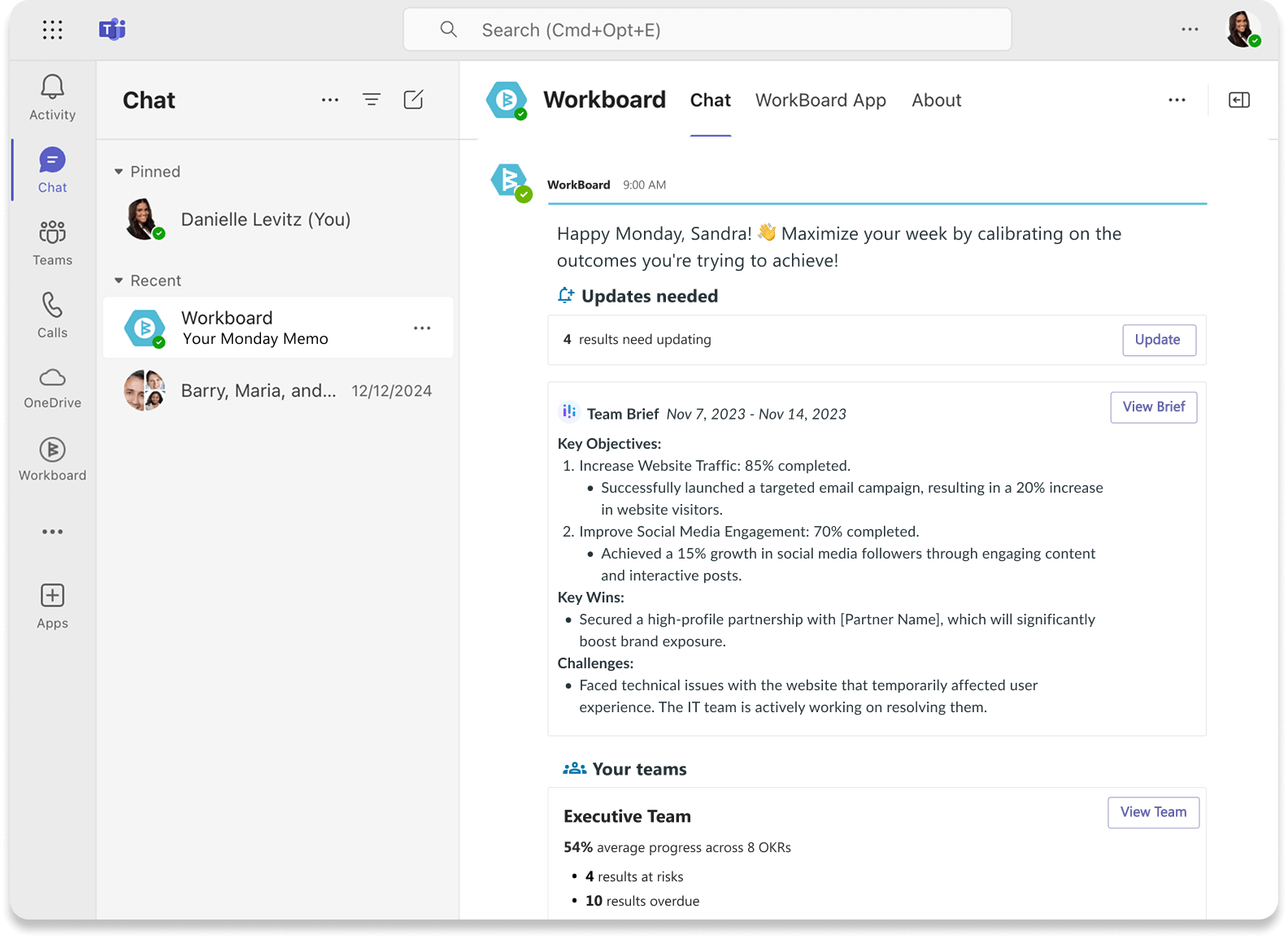The image size is (1288, 939).
Task: Collapse the Pinned chats section
Action: click(119, 172)
